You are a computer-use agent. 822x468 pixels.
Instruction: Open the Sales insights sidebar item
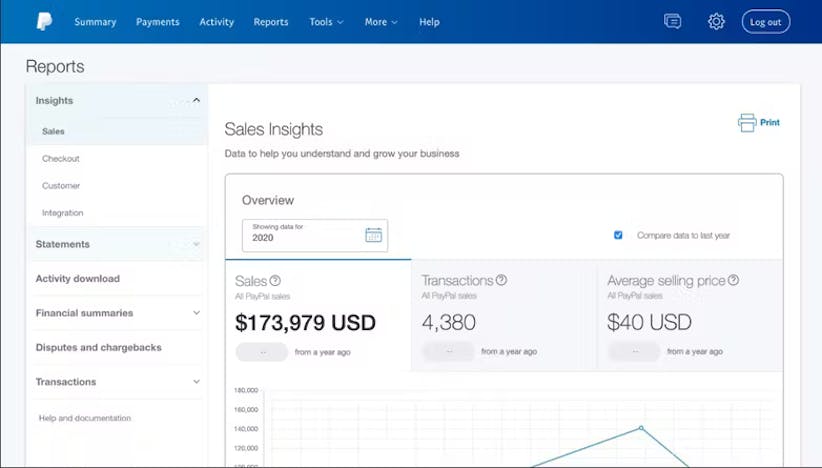(x=53, y=132)
